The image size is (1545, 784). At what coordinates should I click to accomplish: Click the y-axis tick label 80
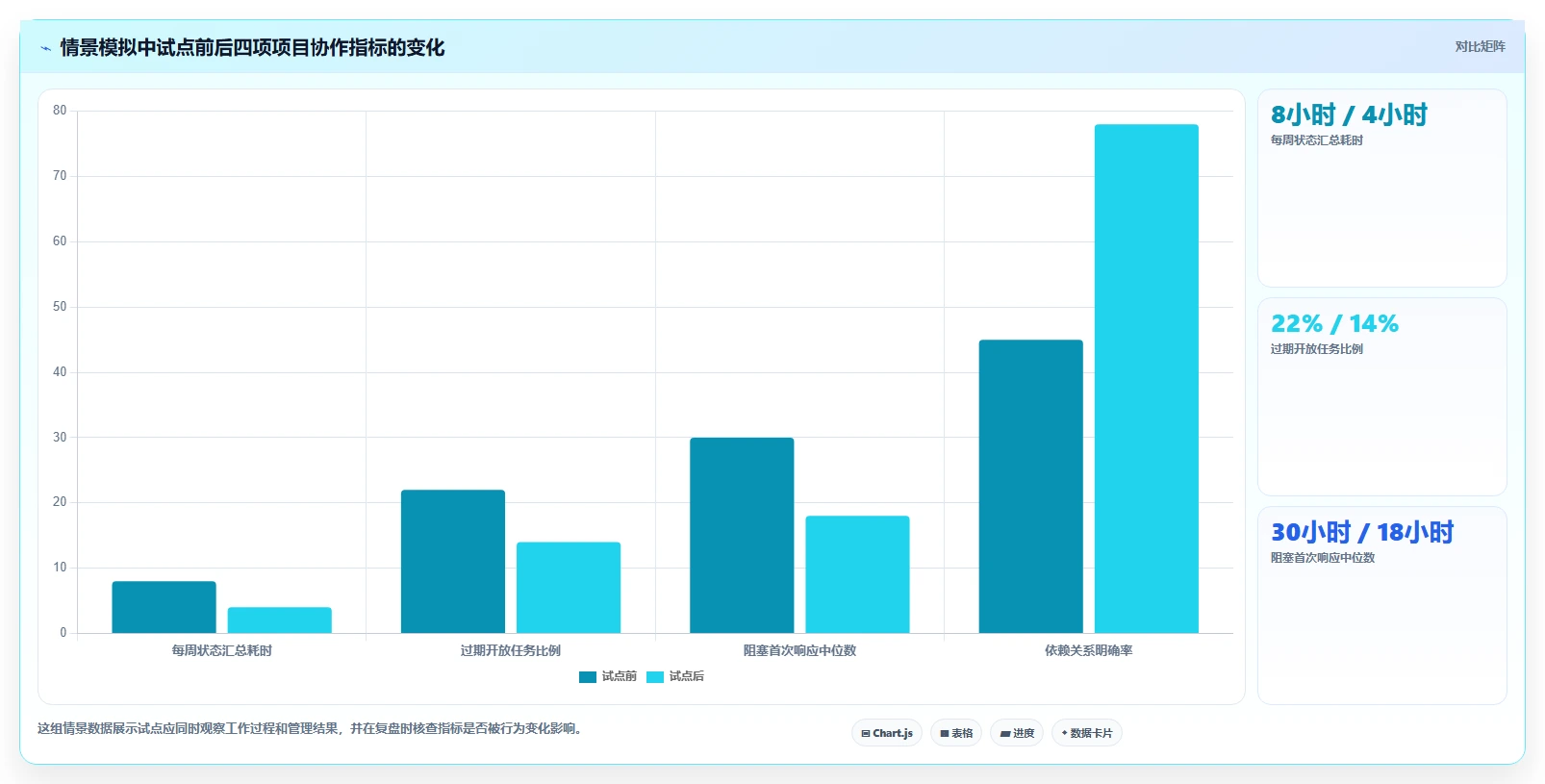tap(60, 111)
